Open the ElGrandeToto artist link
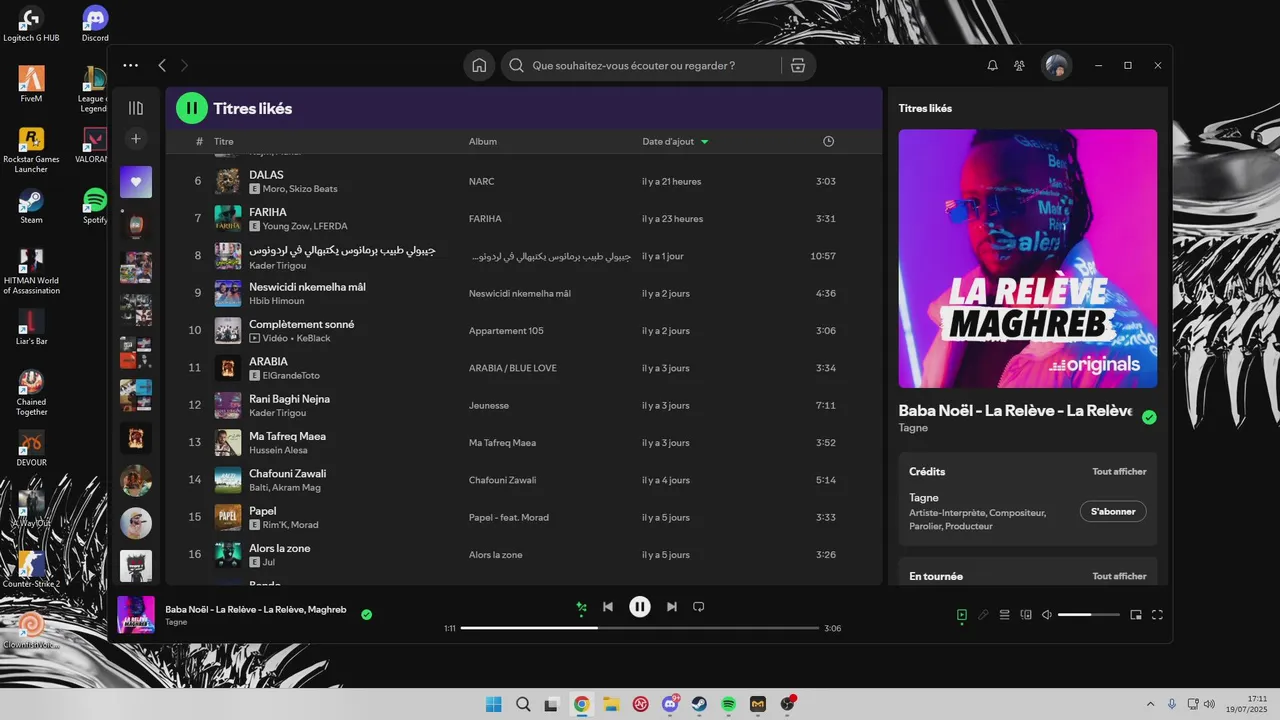Viewport: 1280px width, 720px height. (290, 376)
